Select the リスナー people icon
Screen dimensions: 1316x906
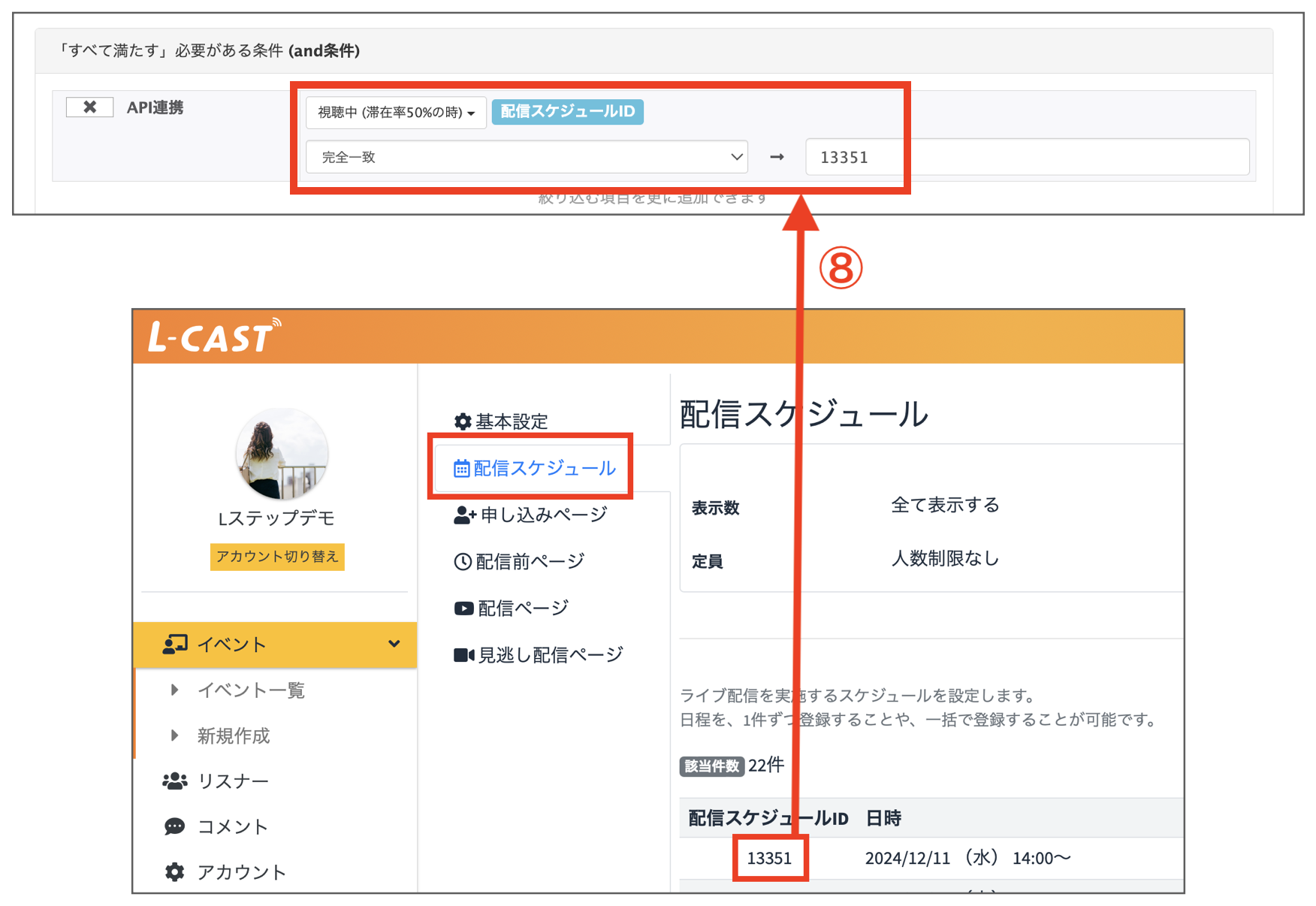(175, 781)
